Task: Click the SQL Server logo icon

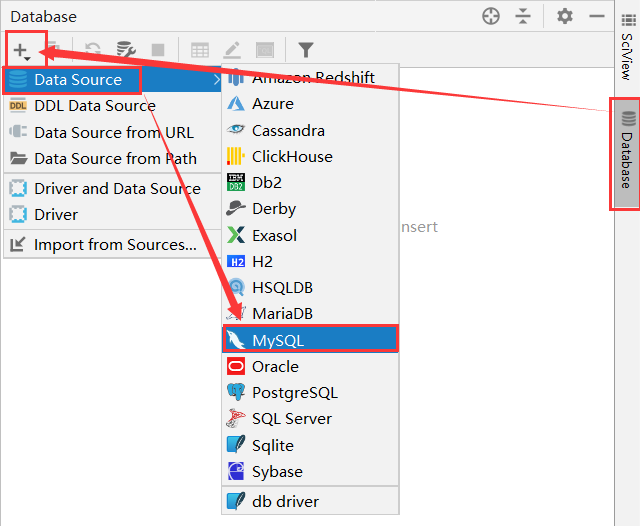Action: coord(236,418)
